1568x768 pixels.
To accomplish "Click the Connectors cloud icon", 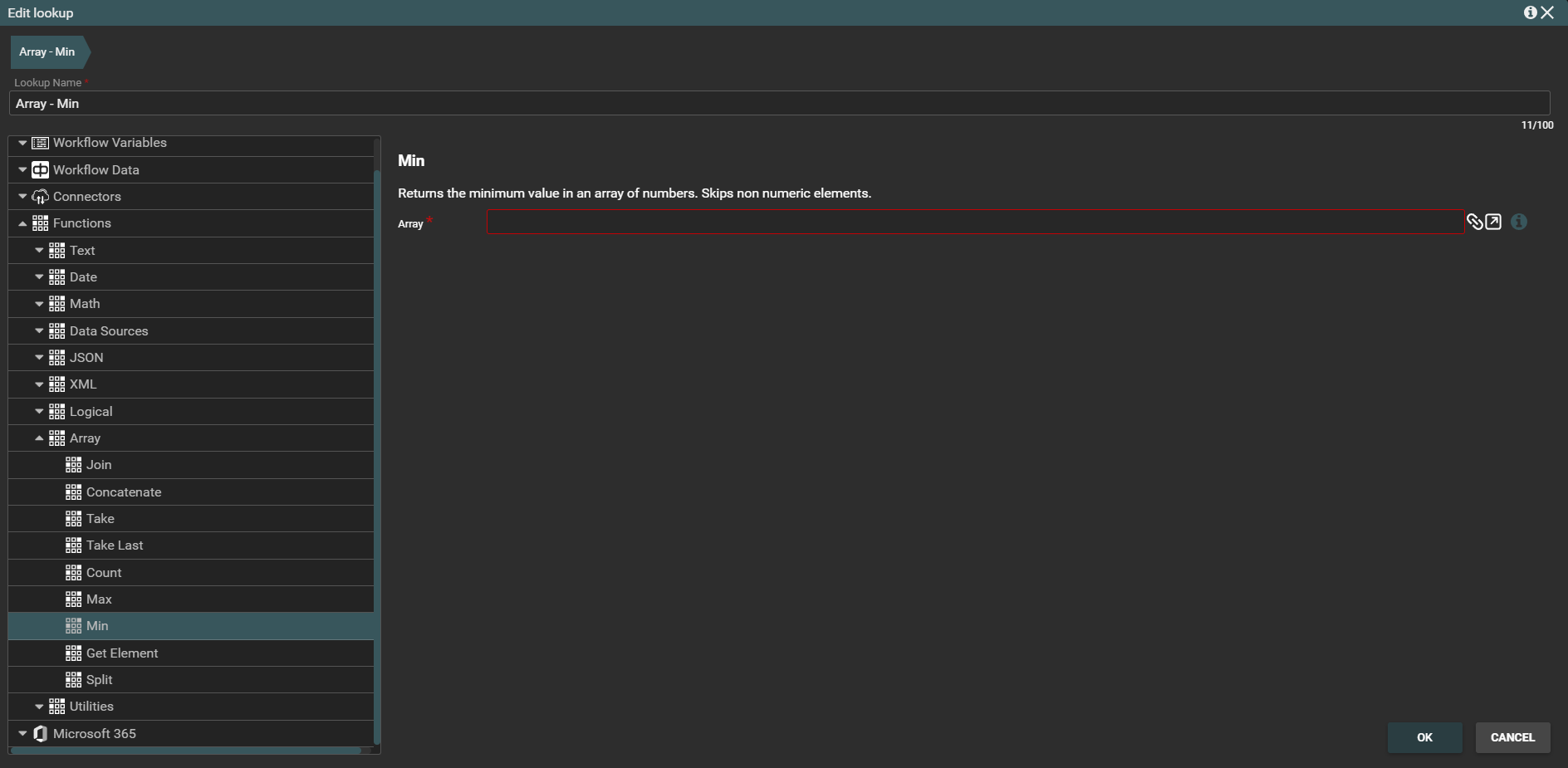I will [x=40, y=197].
